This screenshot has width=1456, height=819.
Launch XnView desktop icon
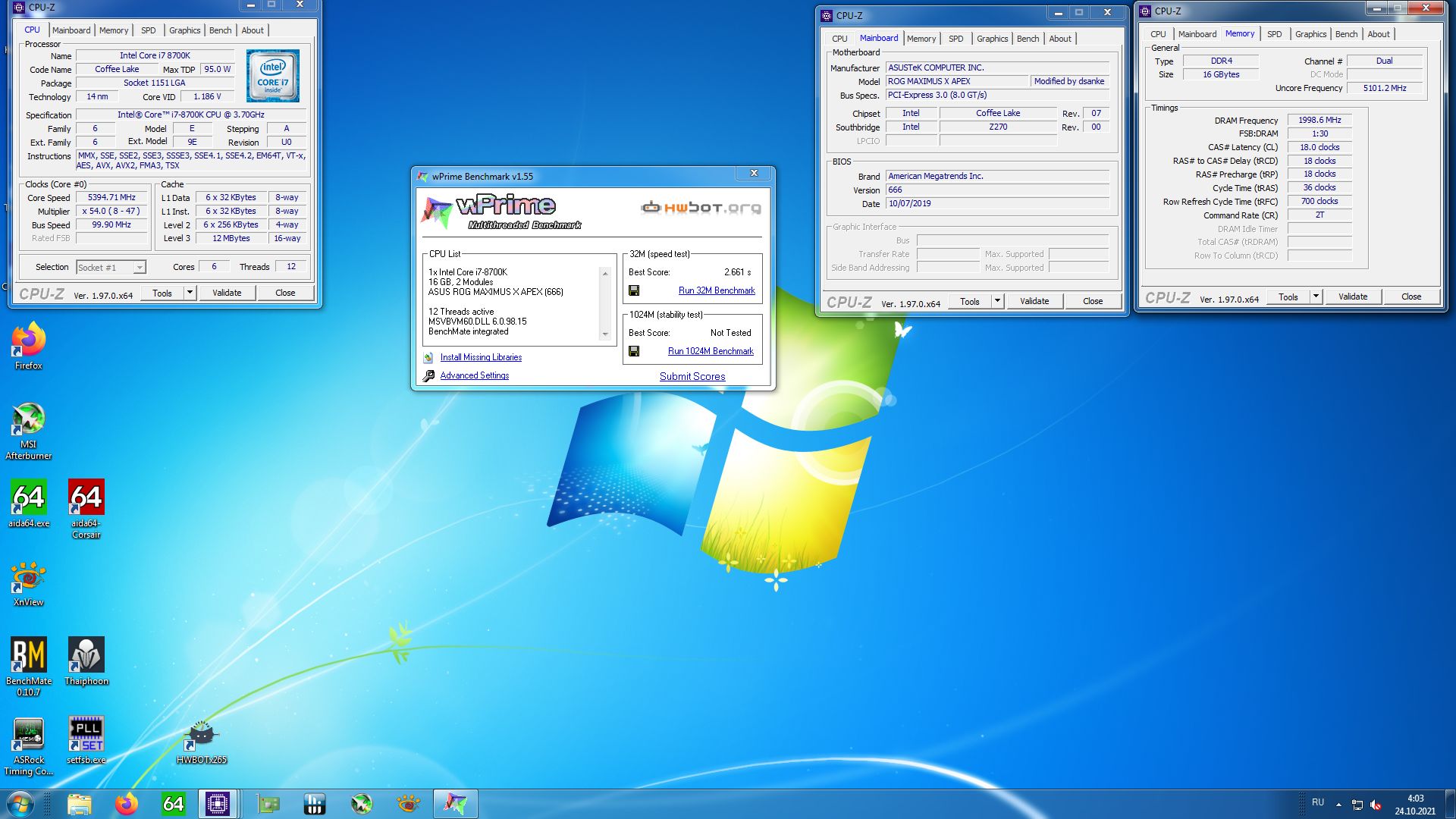(29, 583)
